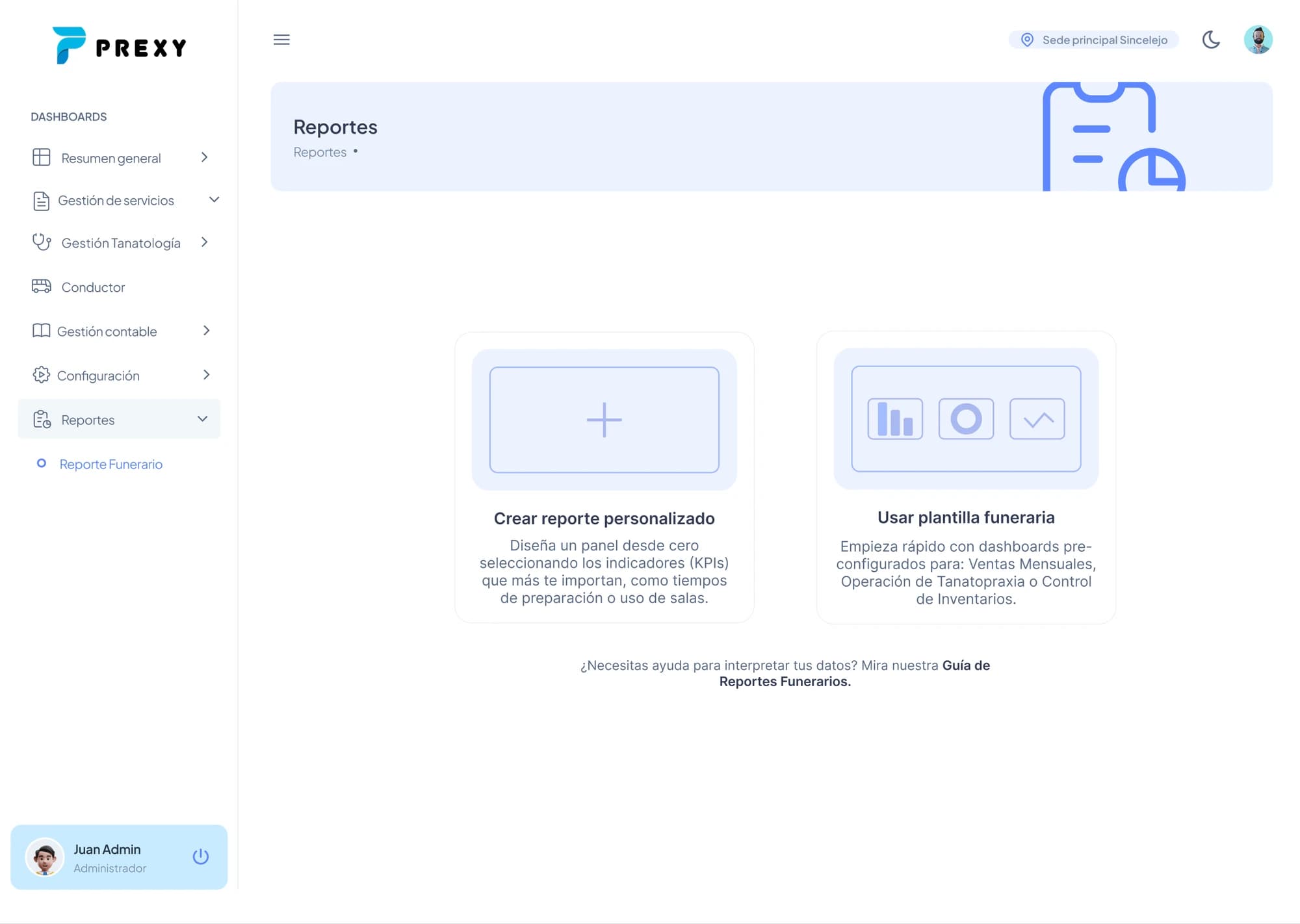1300x924 pixels.
Task: Open the Sede principal Sincelejo selector
Action: 1093,40
